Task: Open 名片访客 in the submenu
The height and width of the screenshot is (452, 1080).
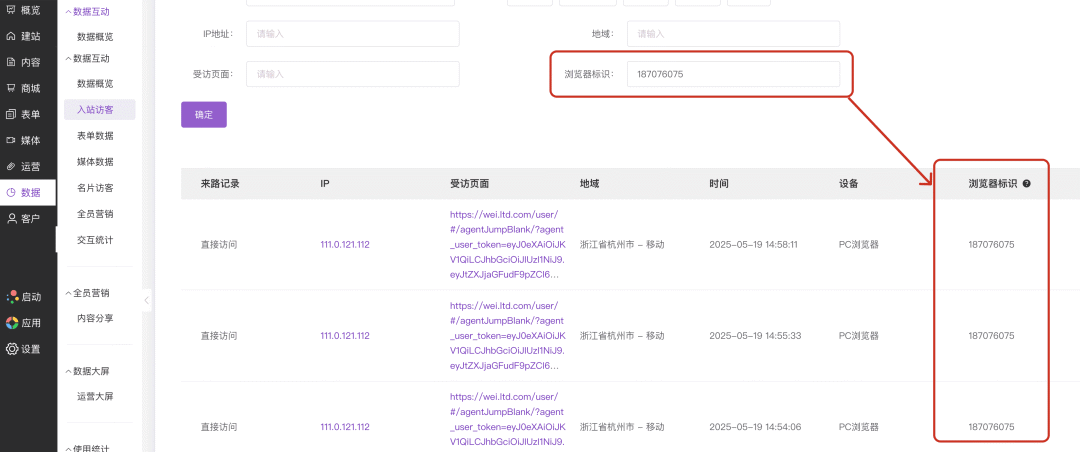Action: click(x=95, y=187)
